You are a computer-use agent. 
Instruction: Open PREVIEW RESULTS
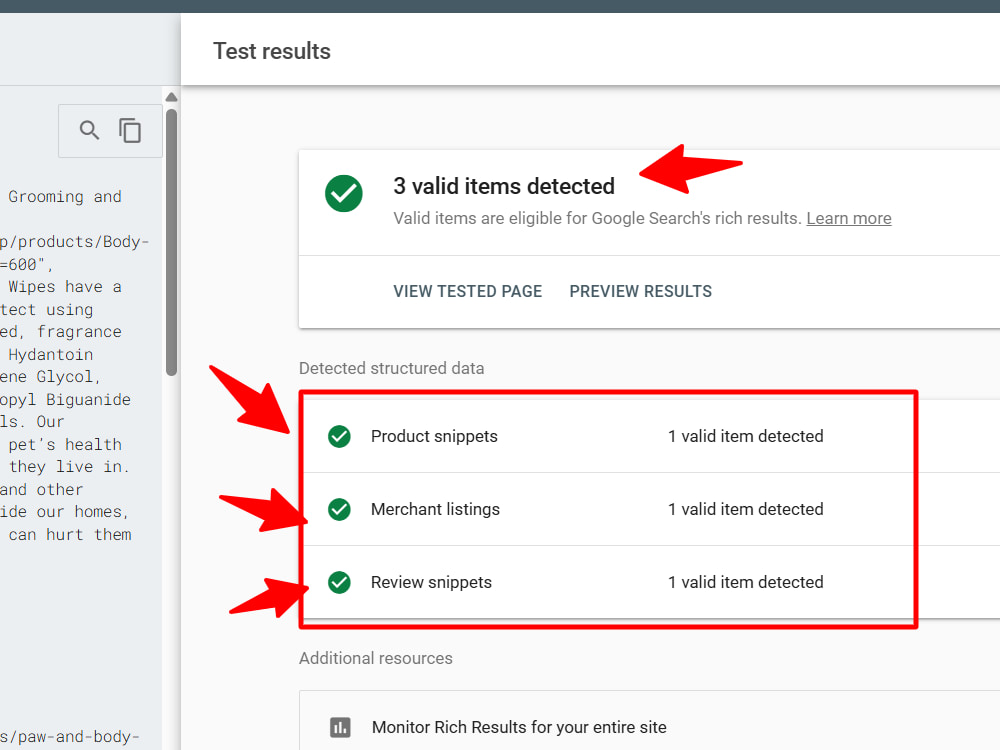pos(640,291)
